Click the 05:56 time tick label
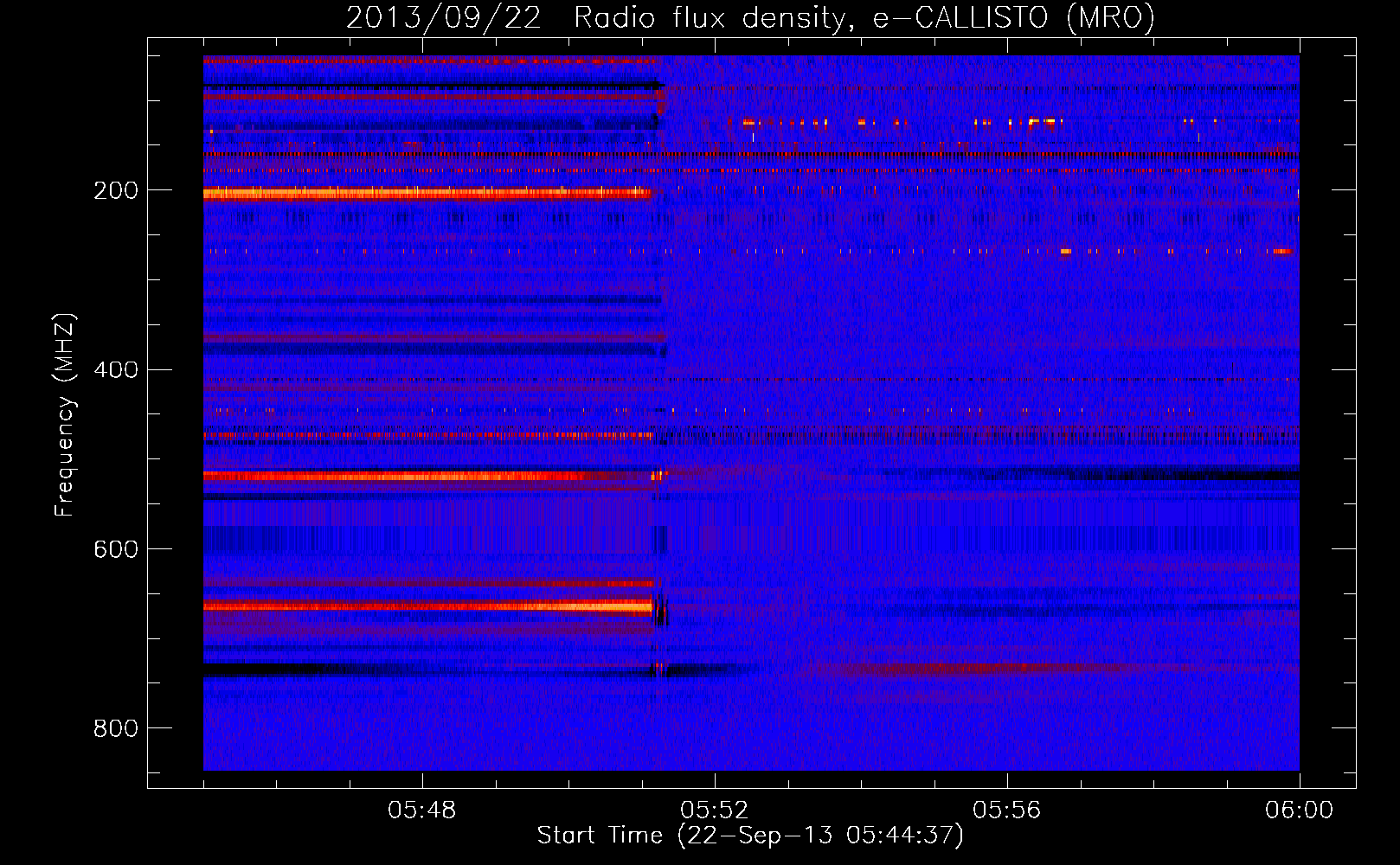 (x=1007, y=811)
